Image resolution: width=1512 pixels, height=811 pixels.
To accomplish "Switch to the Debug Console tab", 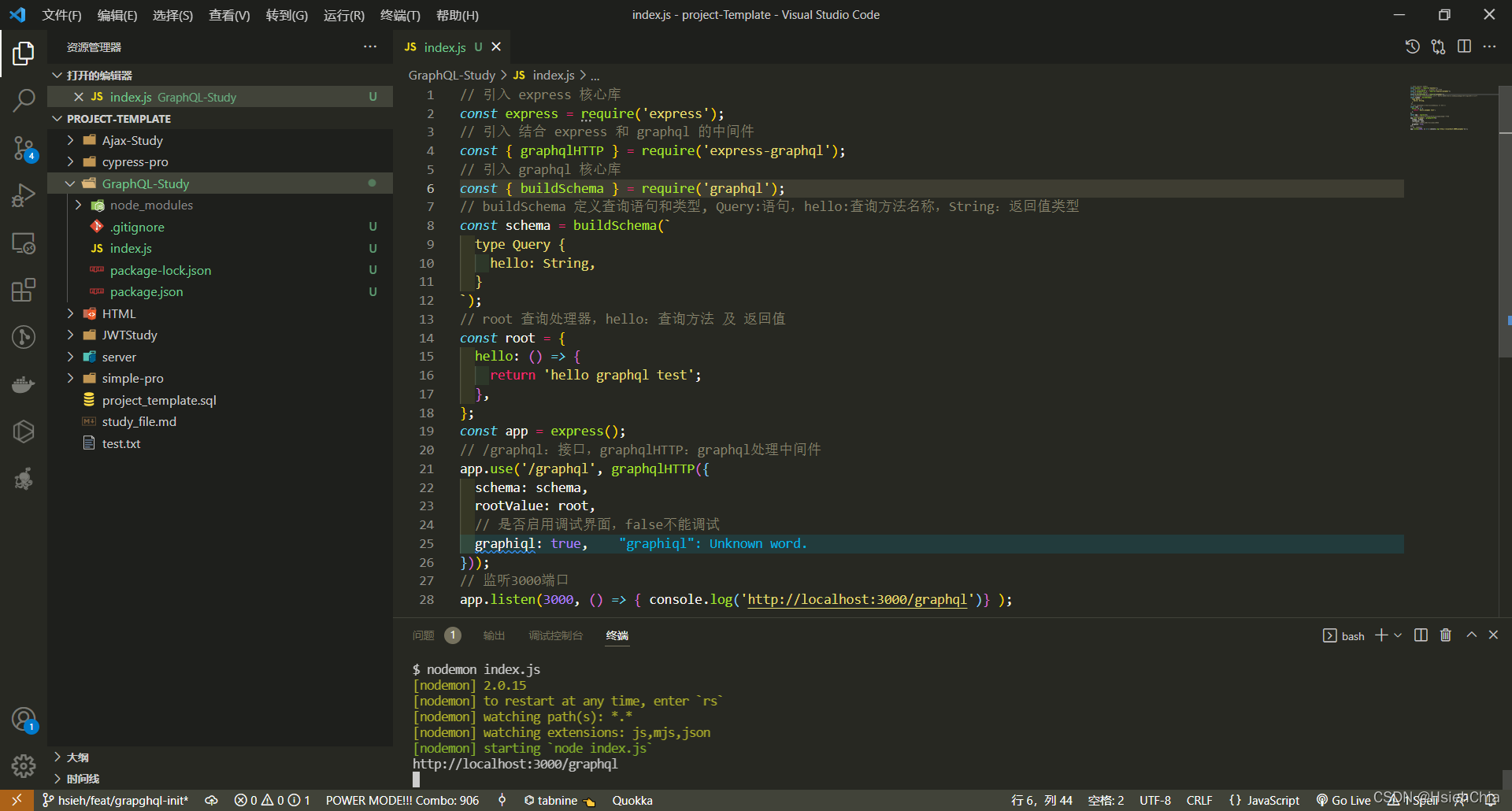I will pyautogui.click(x=555, y=635).
